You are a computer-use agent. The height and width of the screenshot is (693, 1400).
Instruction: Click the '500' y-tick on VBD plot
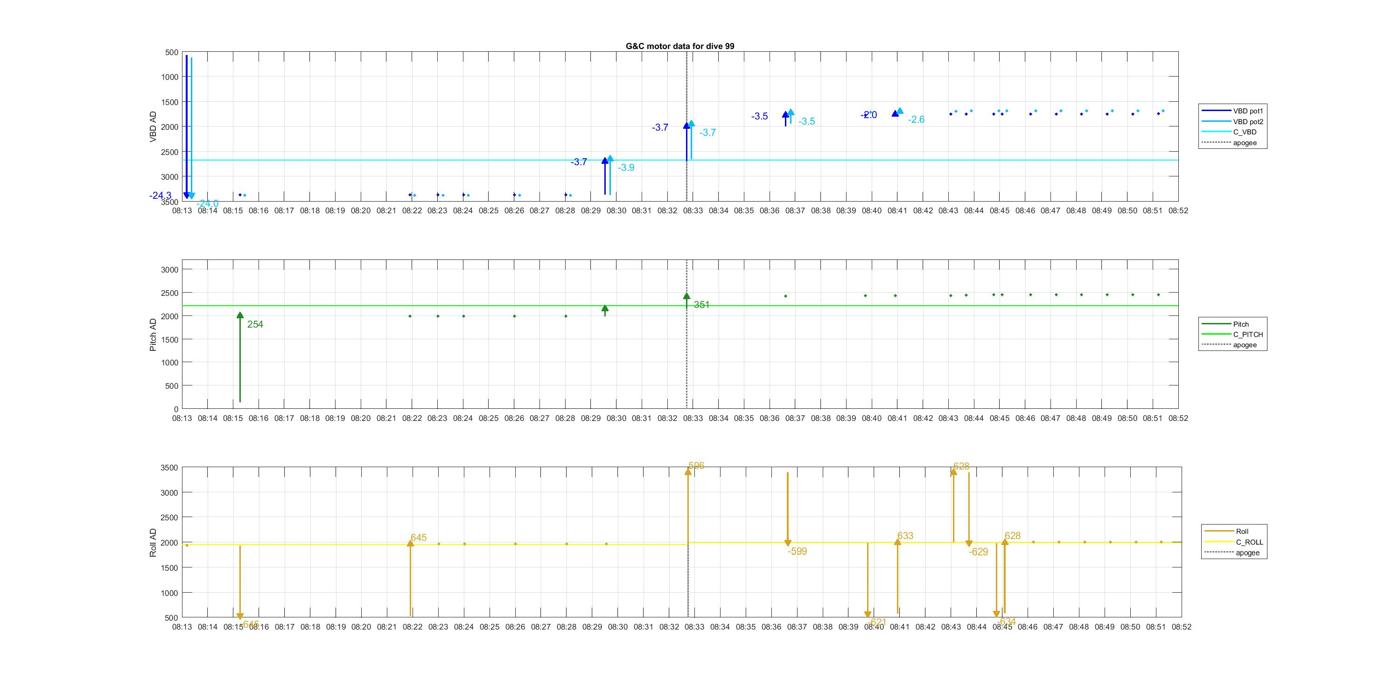(171, 52)
